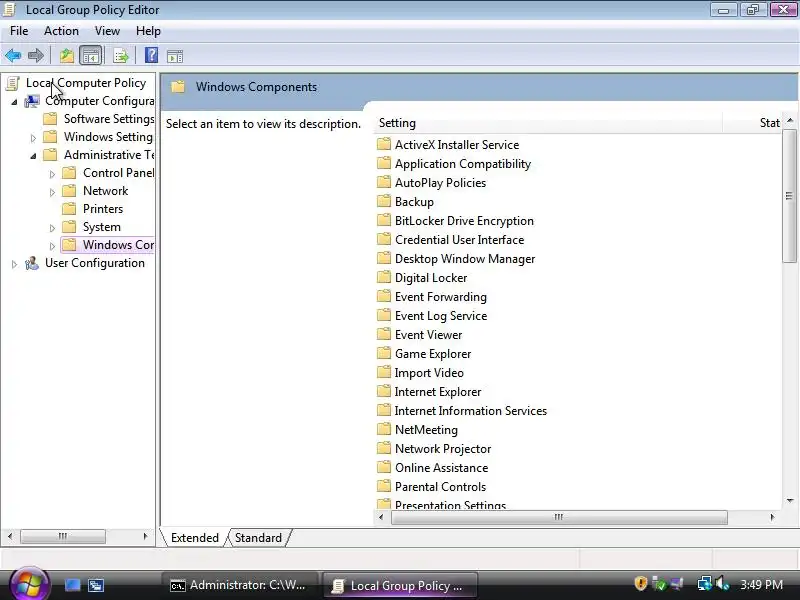
Task: Select Event Log Service item
Action: pyautogui.click(x=441, y=316)
